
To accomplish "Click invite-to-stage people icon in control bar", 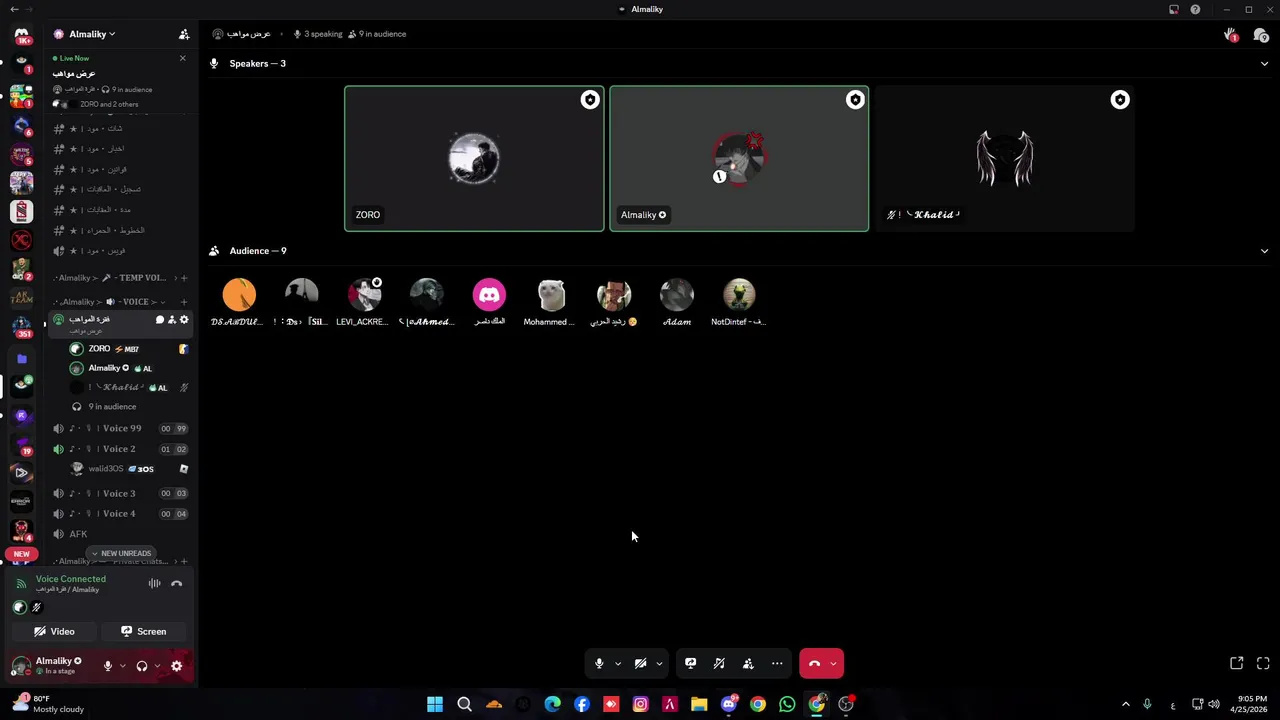I will (748, 663).
